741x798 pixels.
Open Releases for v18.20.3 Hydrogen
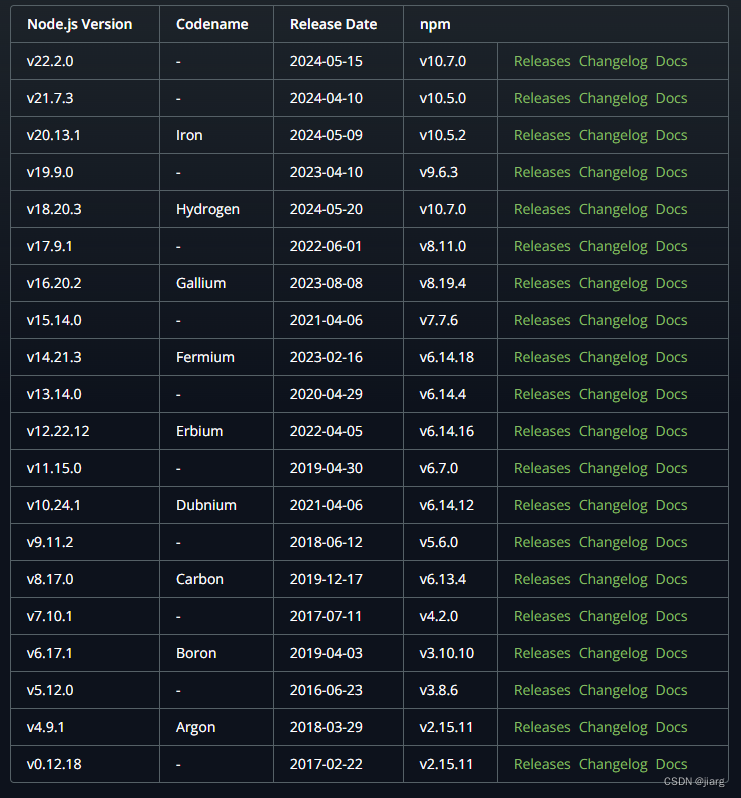coord(542,209)
